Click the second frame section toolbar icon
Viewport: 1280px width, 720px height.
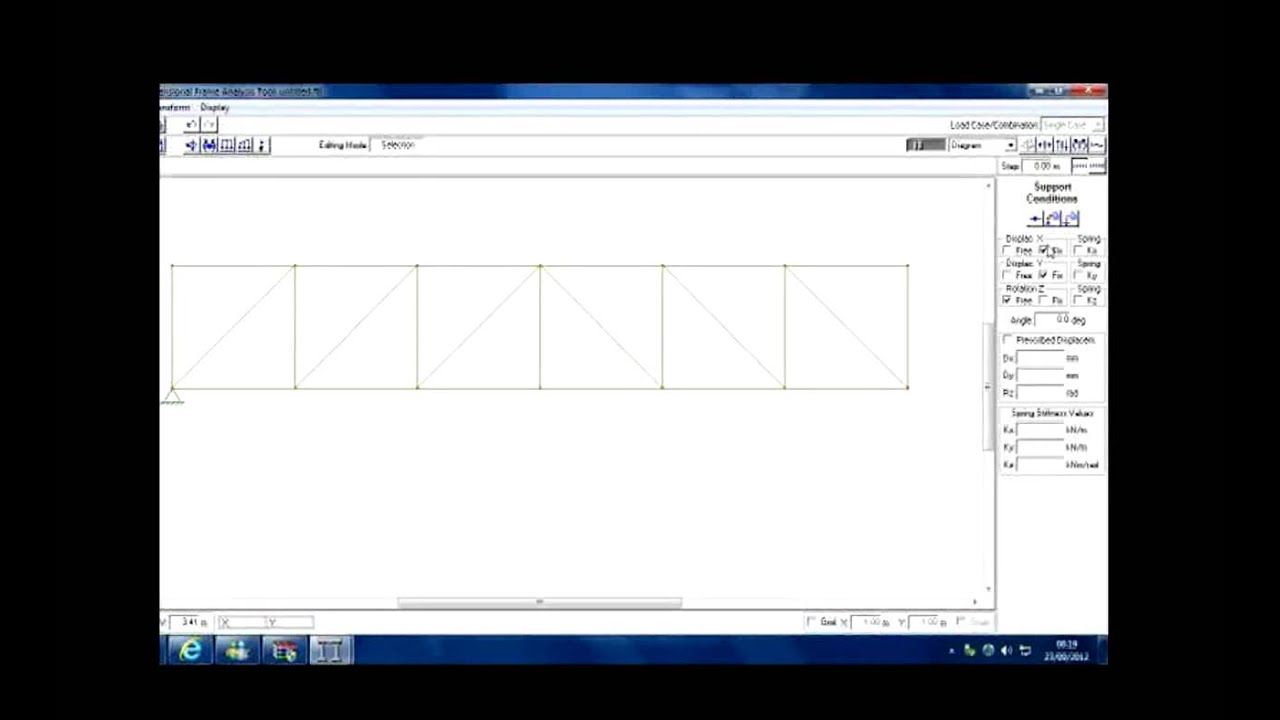(x=245, y=145)
